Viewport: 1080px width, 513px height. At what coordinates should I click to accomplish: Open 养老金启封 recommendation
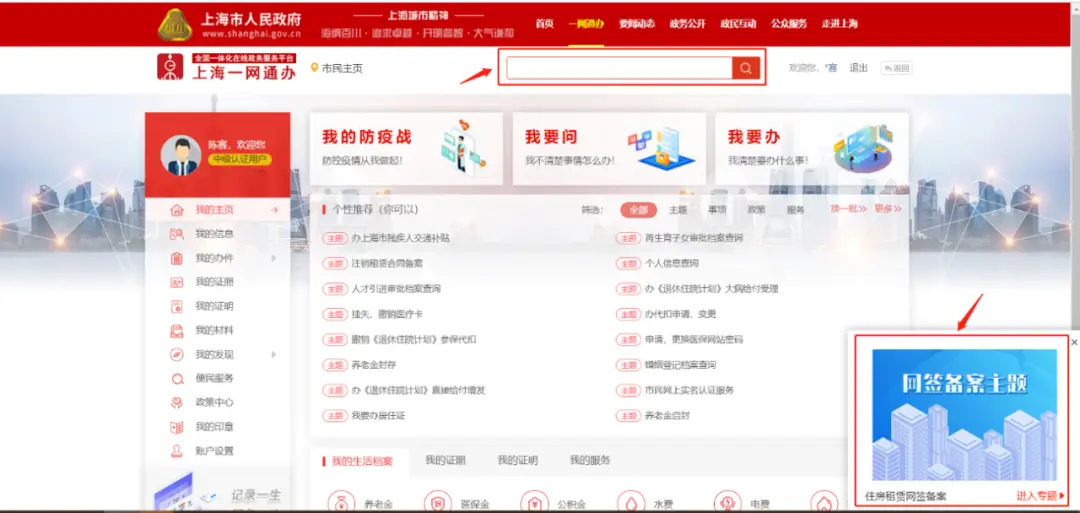click(667, 416)
